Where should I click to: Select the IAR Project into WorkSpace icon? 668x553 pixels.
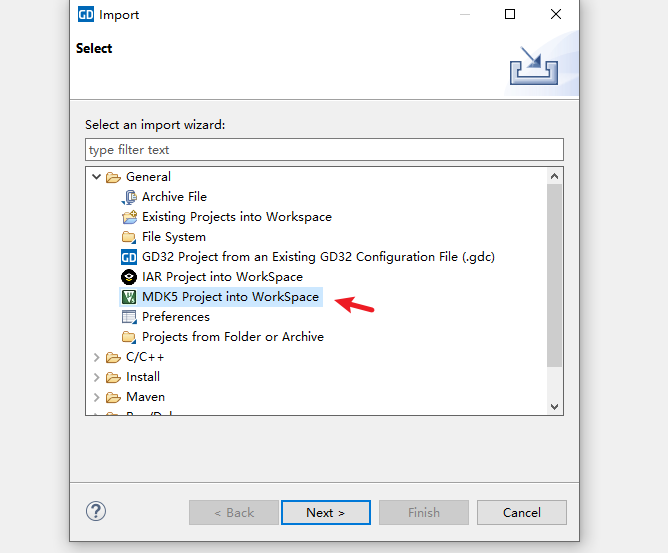(129, 277)
